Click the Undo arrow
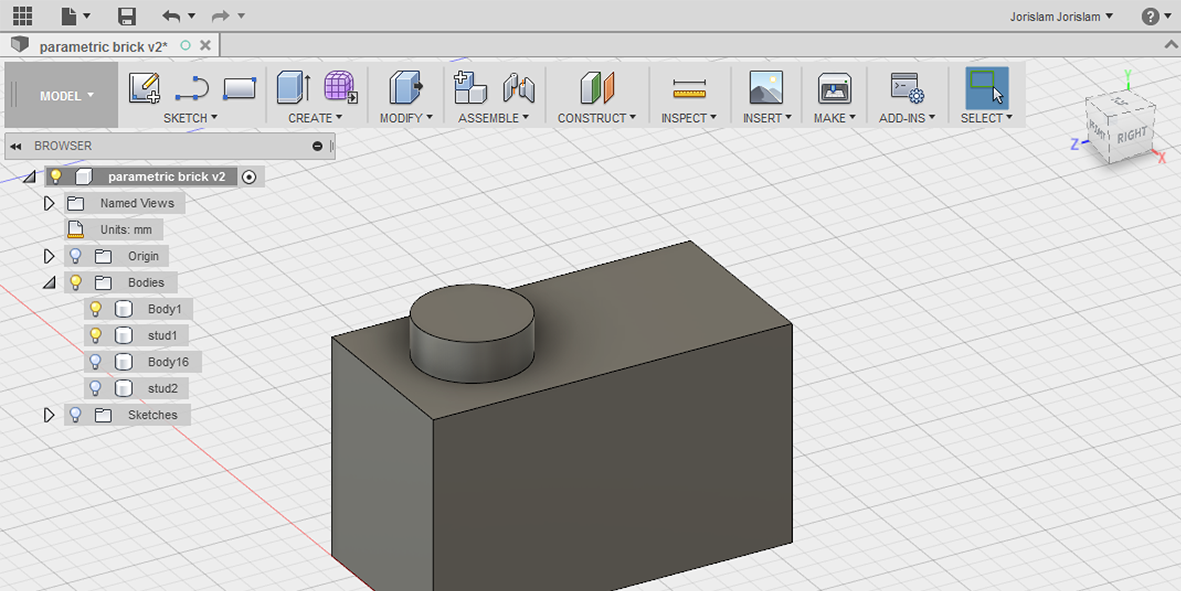The width and height of the screenshot is (1181, 591). (171, 16)
